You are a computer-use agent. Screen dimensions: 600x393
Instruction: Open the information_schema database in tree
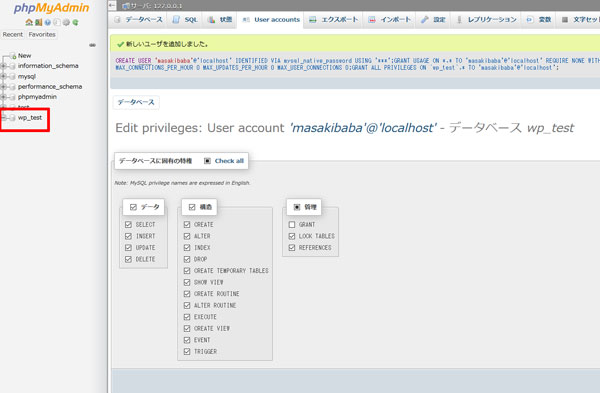coord(48,66)
